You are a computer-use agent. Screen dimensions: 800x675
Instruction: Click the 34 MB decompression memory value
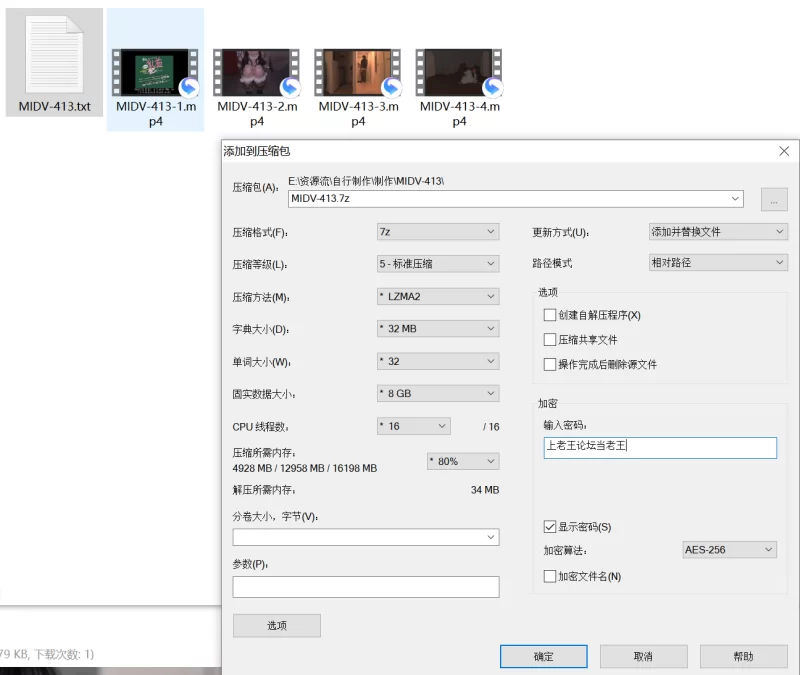pos(485,490)
